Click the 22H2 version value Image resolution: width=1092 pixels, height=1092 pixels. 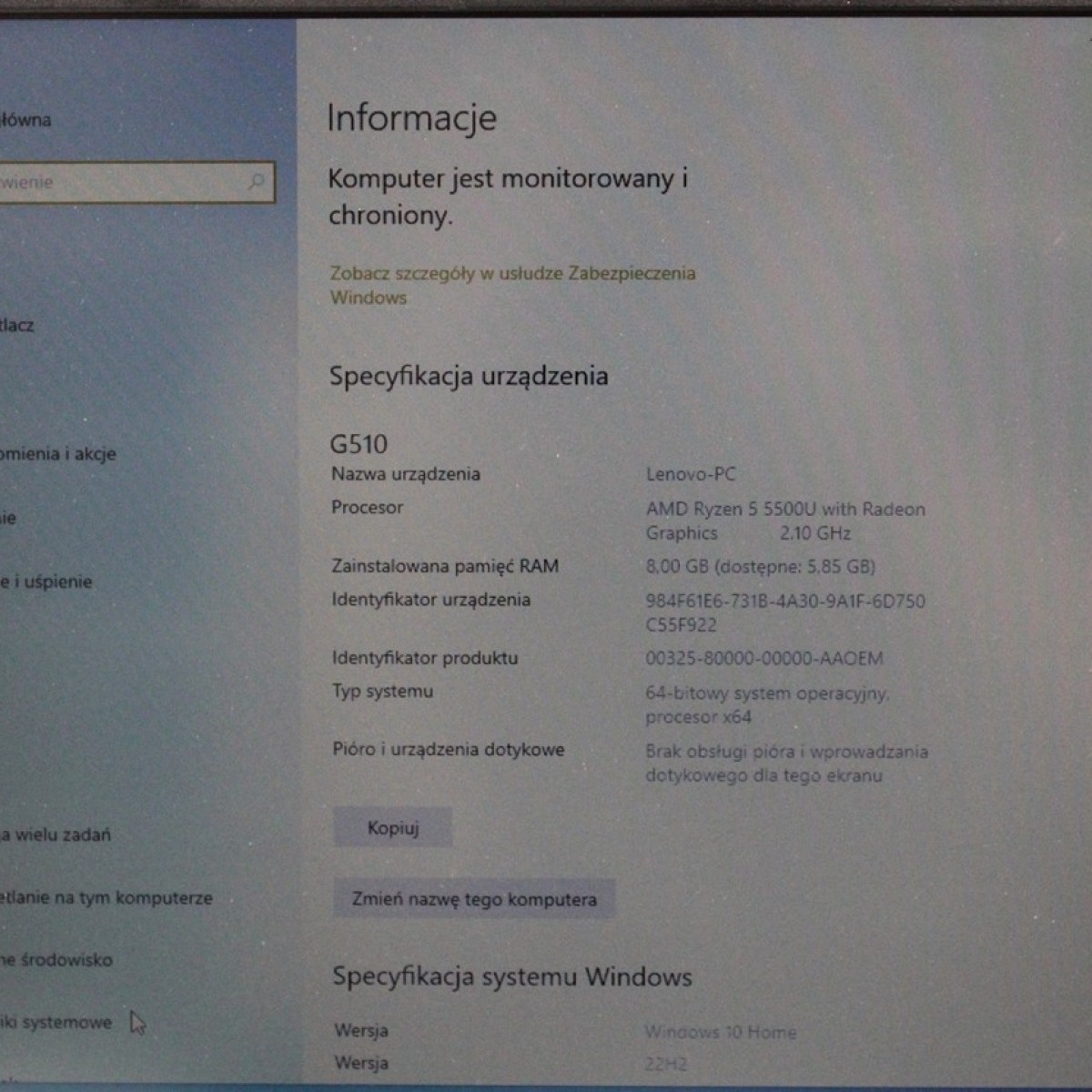tap(666, 1064)
